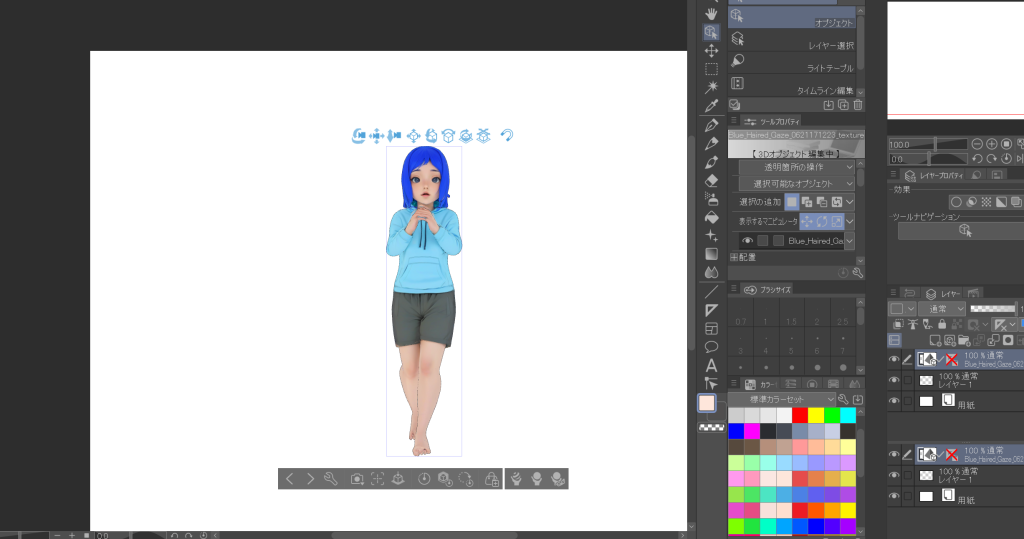Select the Decoration sparkle tool
Screen dimensions: 1024x539
coord(711,236)
